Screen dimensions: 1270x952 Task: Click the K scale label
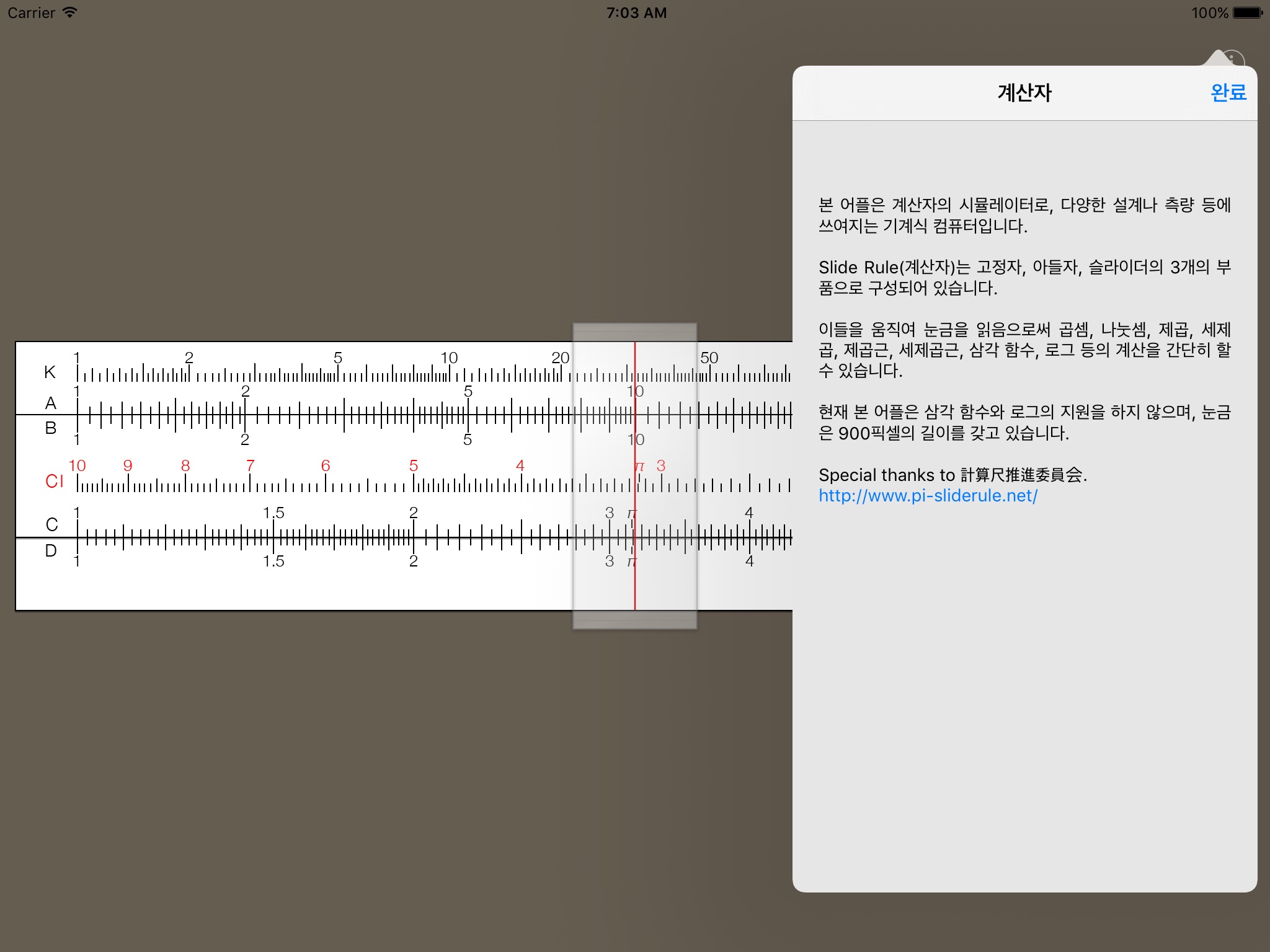pos(50,372)
